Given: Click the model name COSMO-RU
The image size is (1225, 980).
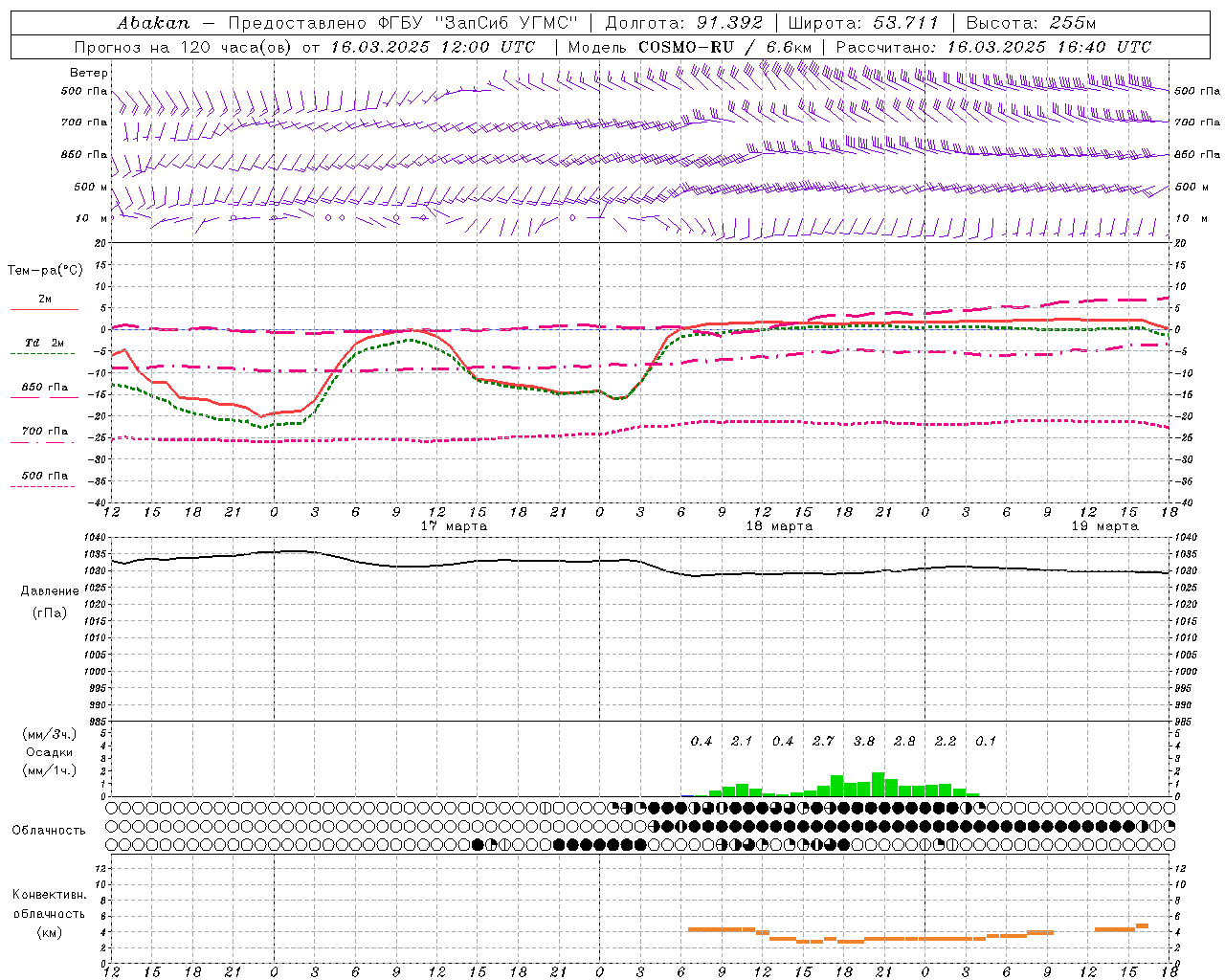Looking at the screenshot, I should point(685,47).
